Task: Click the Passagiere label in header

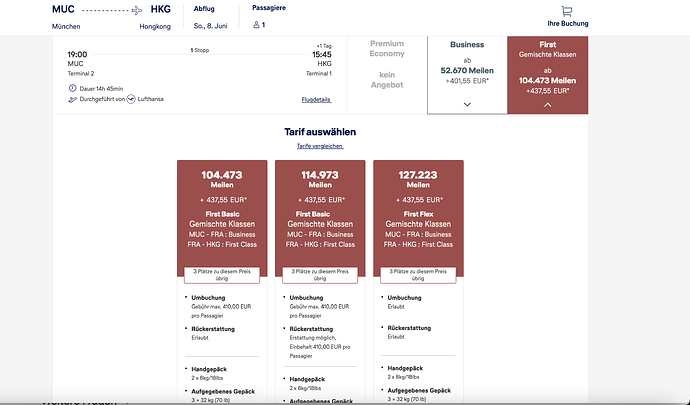Action: [x=269, y=8]
